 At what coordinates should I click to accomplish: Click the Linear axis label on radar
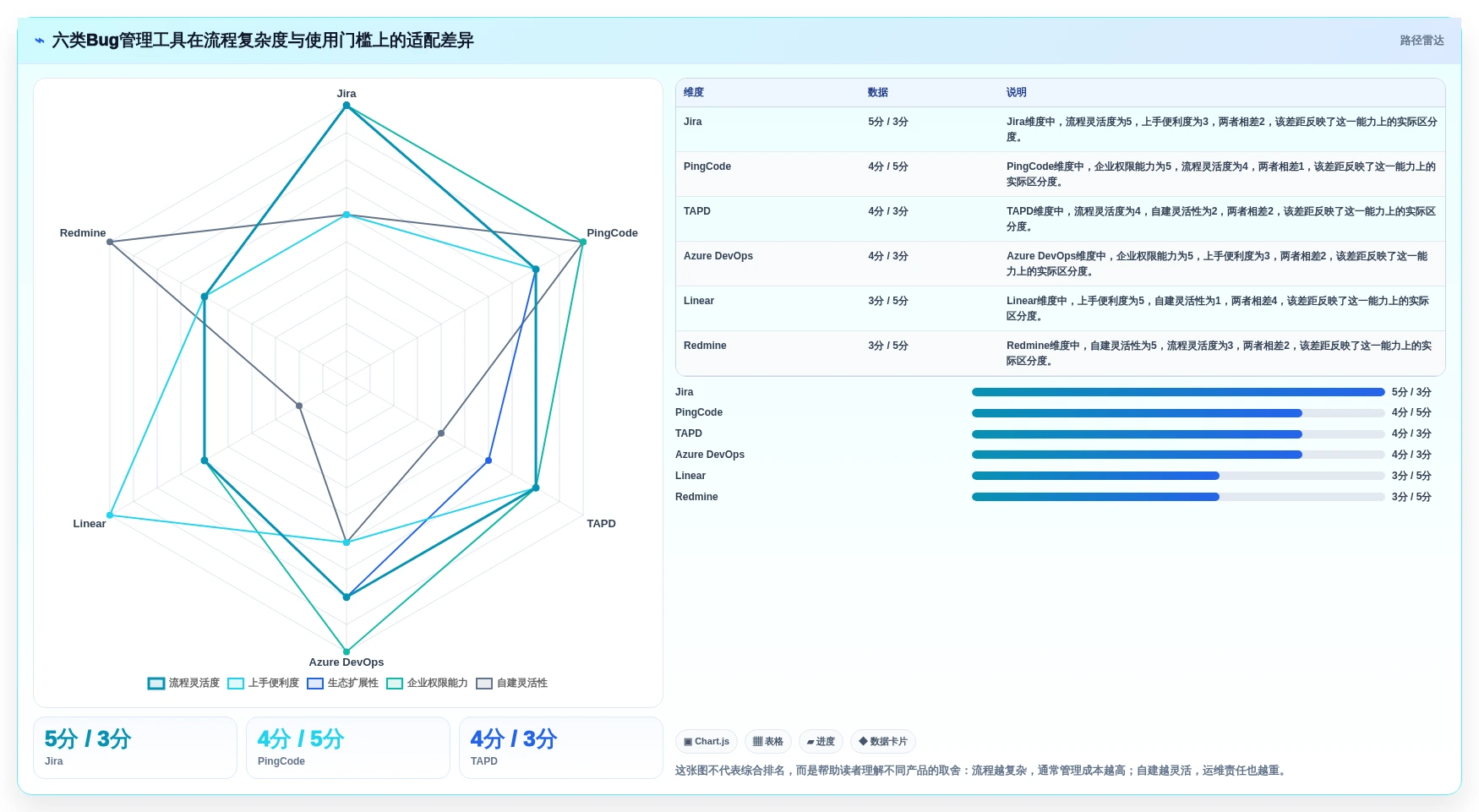tap(90, 524)
